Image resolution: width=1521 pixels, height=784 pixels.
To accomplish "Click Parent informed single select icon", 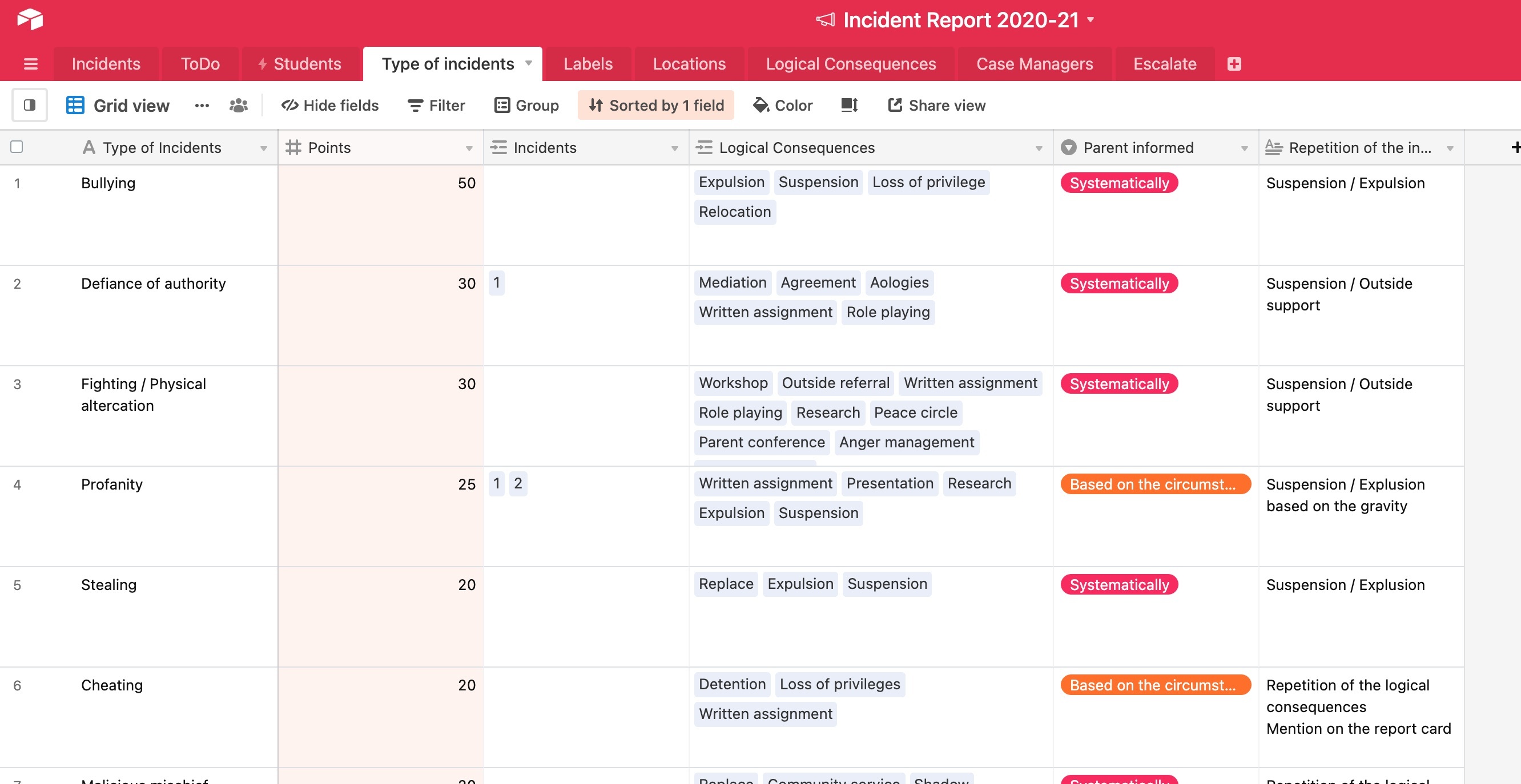I will pyautogui.click(x=1069, y=147).
